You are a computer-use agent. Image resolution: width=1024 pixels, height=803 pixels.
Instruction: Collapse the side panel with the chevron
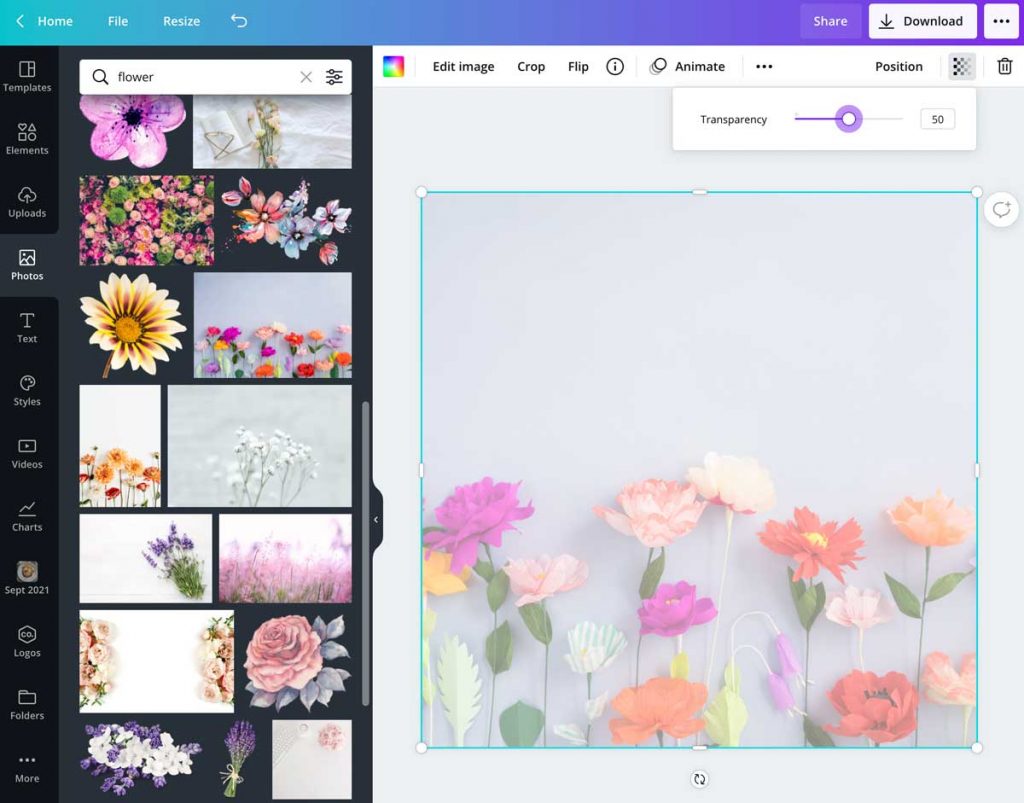[x=377, y=519]
